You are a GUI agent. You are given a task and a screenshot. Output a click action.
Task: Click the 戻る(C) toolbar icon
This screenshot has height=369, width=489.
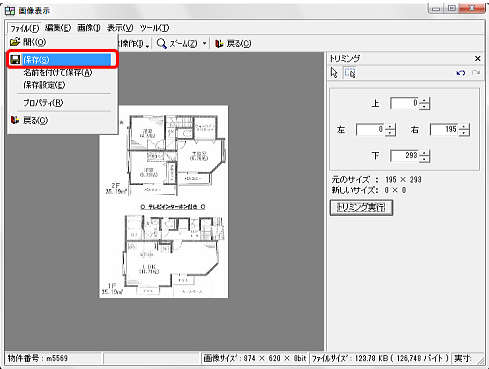pos(219,44)
